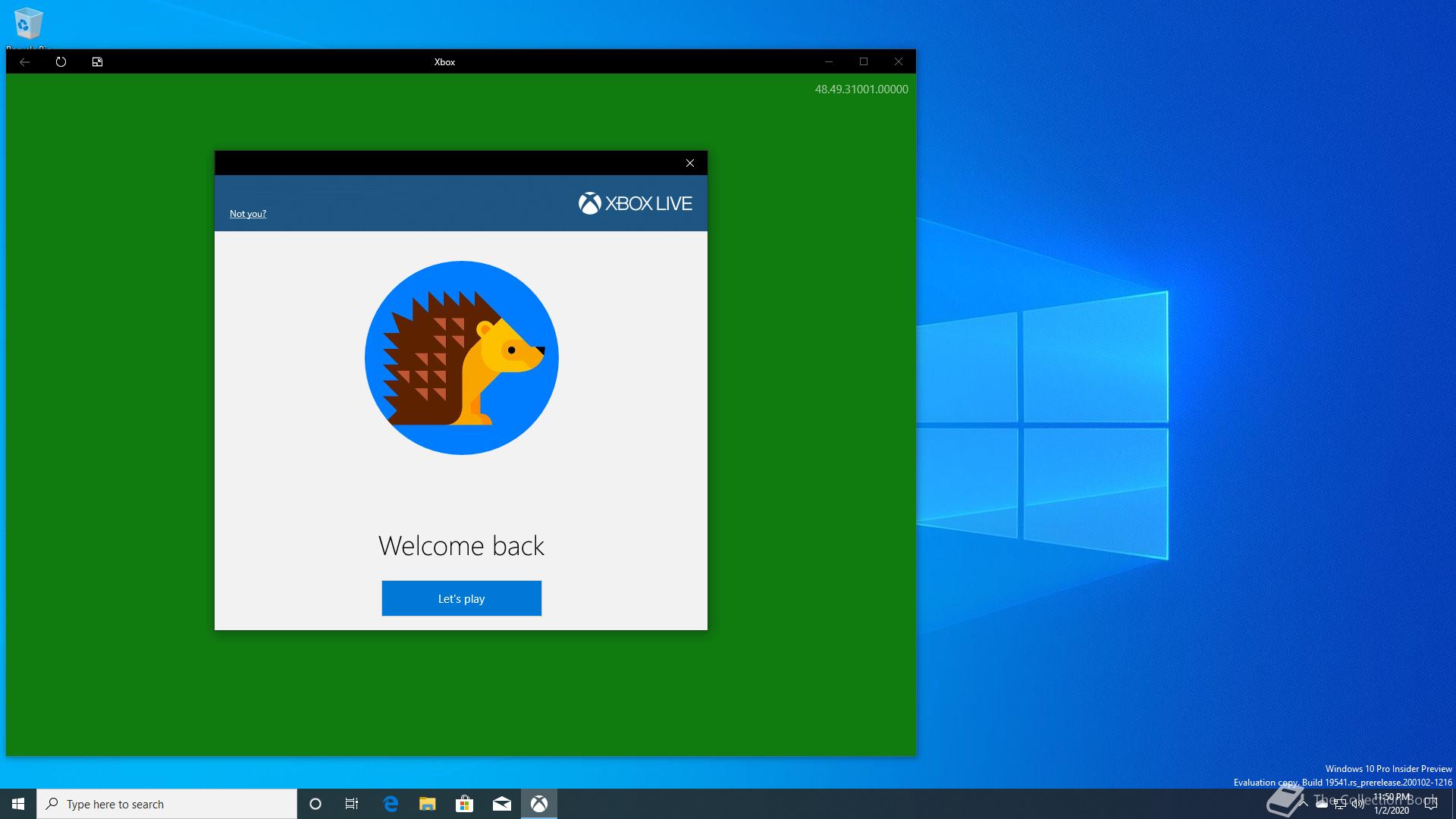Open Task View on the taskbar
Image resolution: width=1456 pixels, height=819 pixels.
(x=352, y=804)
